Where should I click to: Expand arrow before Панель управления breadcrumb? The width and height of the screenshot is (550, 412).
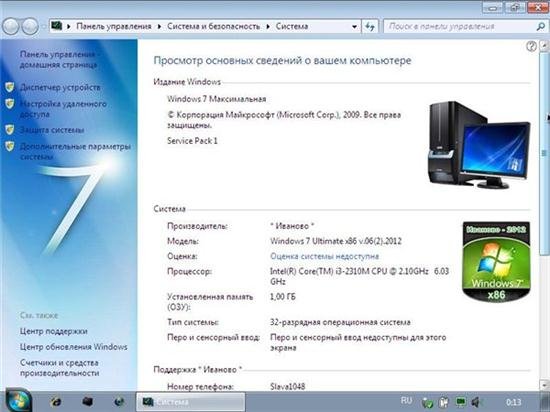tap(69, 27)
